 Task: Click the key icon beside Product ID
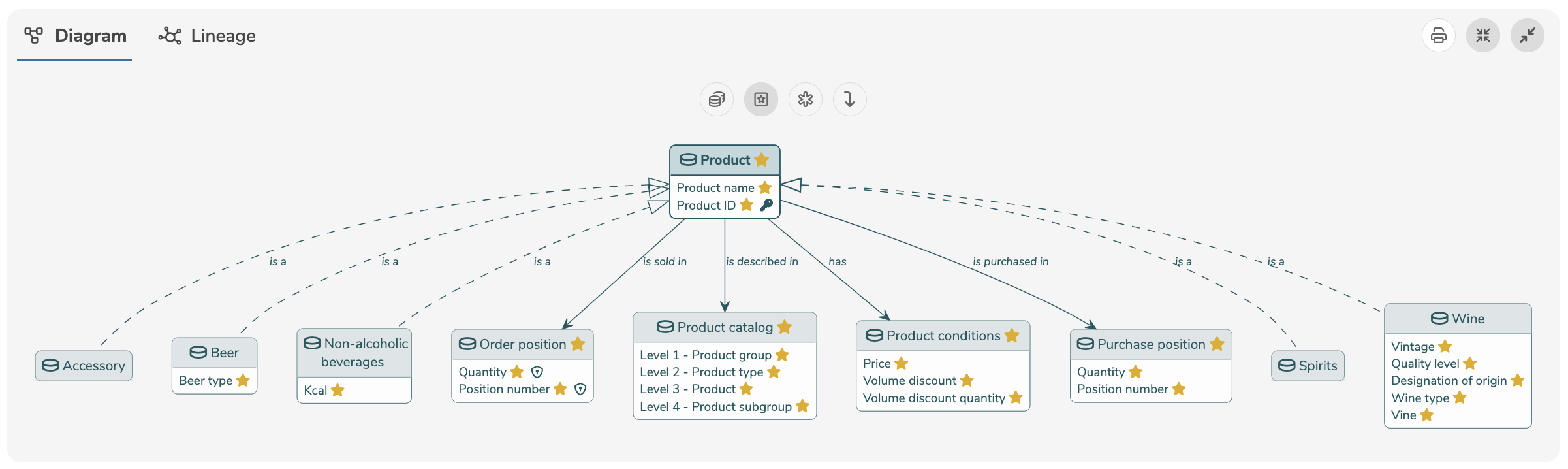point(766,205)
